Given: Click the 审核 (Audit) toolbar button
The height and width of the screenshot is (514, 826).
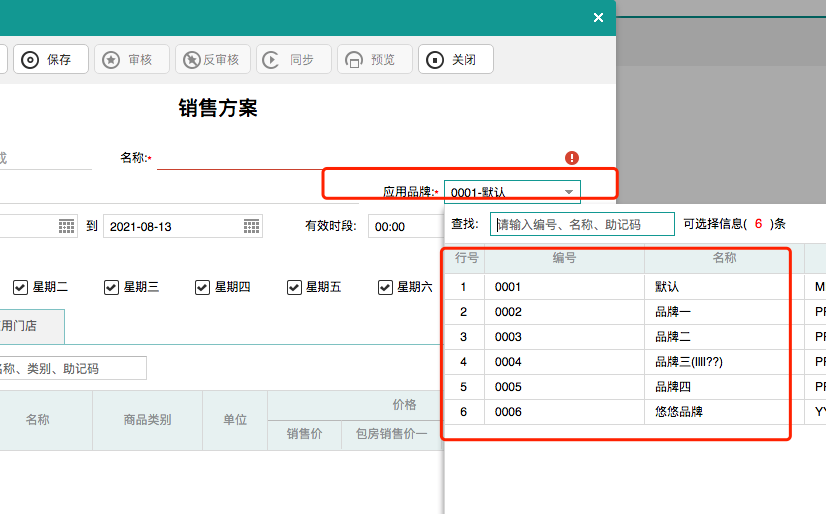Looking at the screenshot, I should (x=131, y=60).
